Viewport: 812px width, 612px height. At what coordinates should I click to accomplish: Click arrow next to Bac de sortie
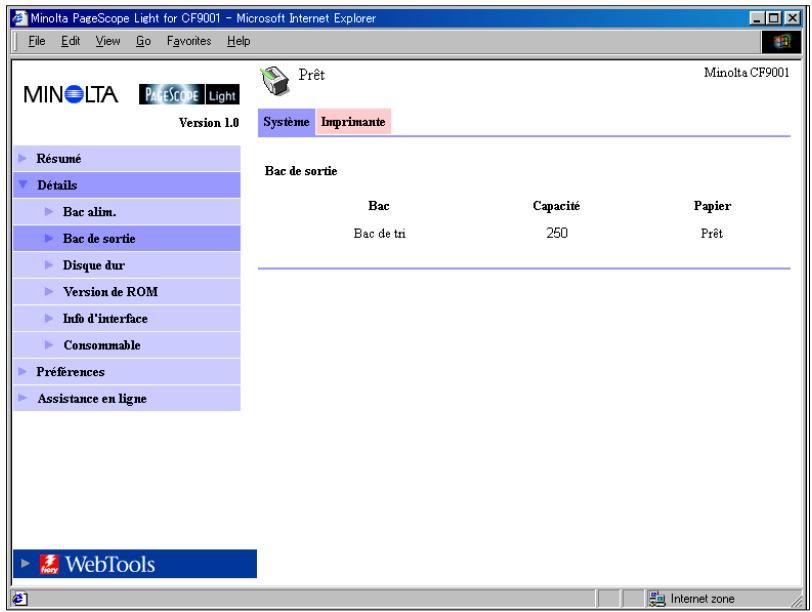[x=49, y=238]
